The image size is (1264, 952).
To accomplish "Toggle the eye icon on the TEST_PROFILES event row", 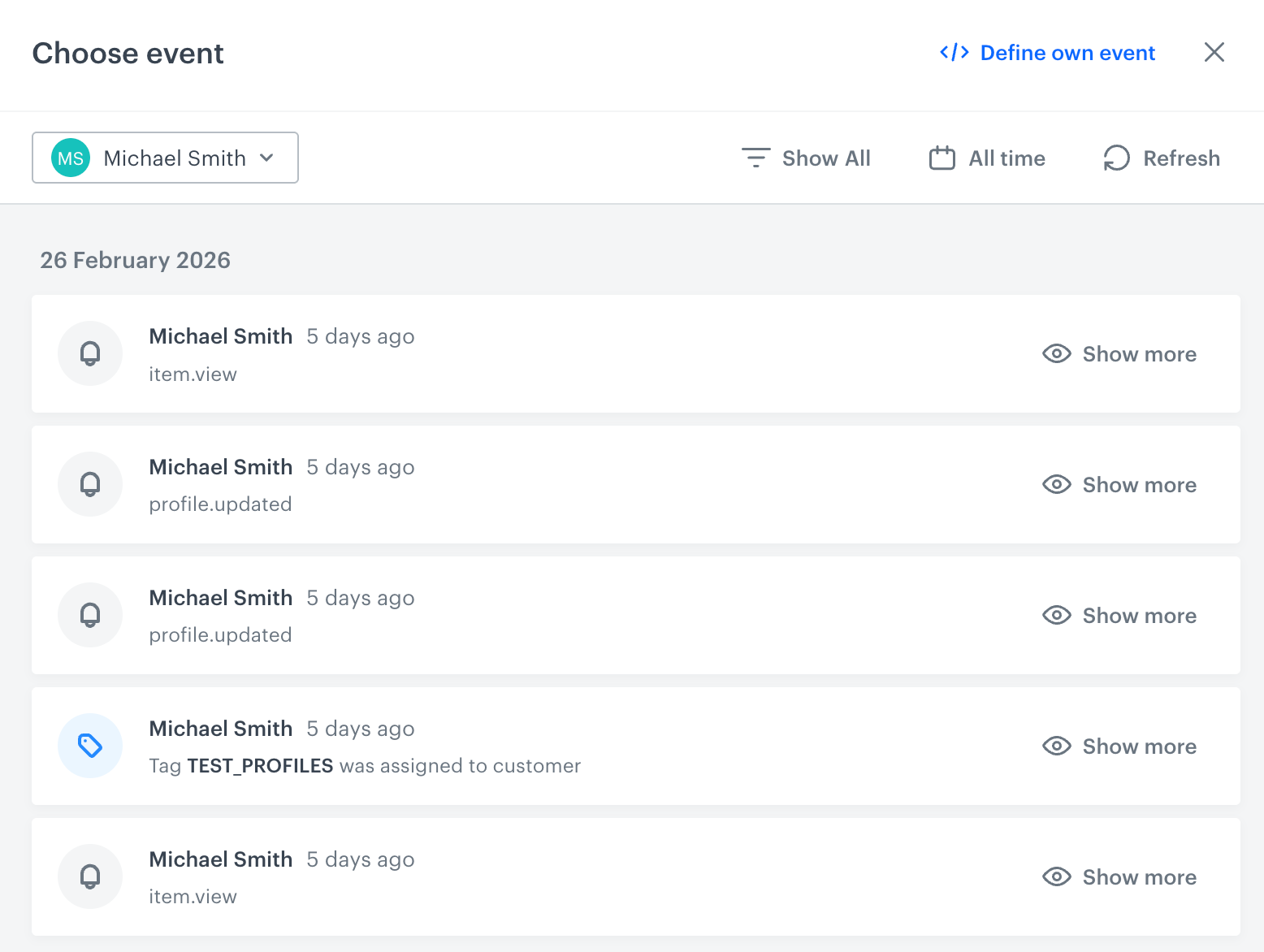I will pos(1056,746).
